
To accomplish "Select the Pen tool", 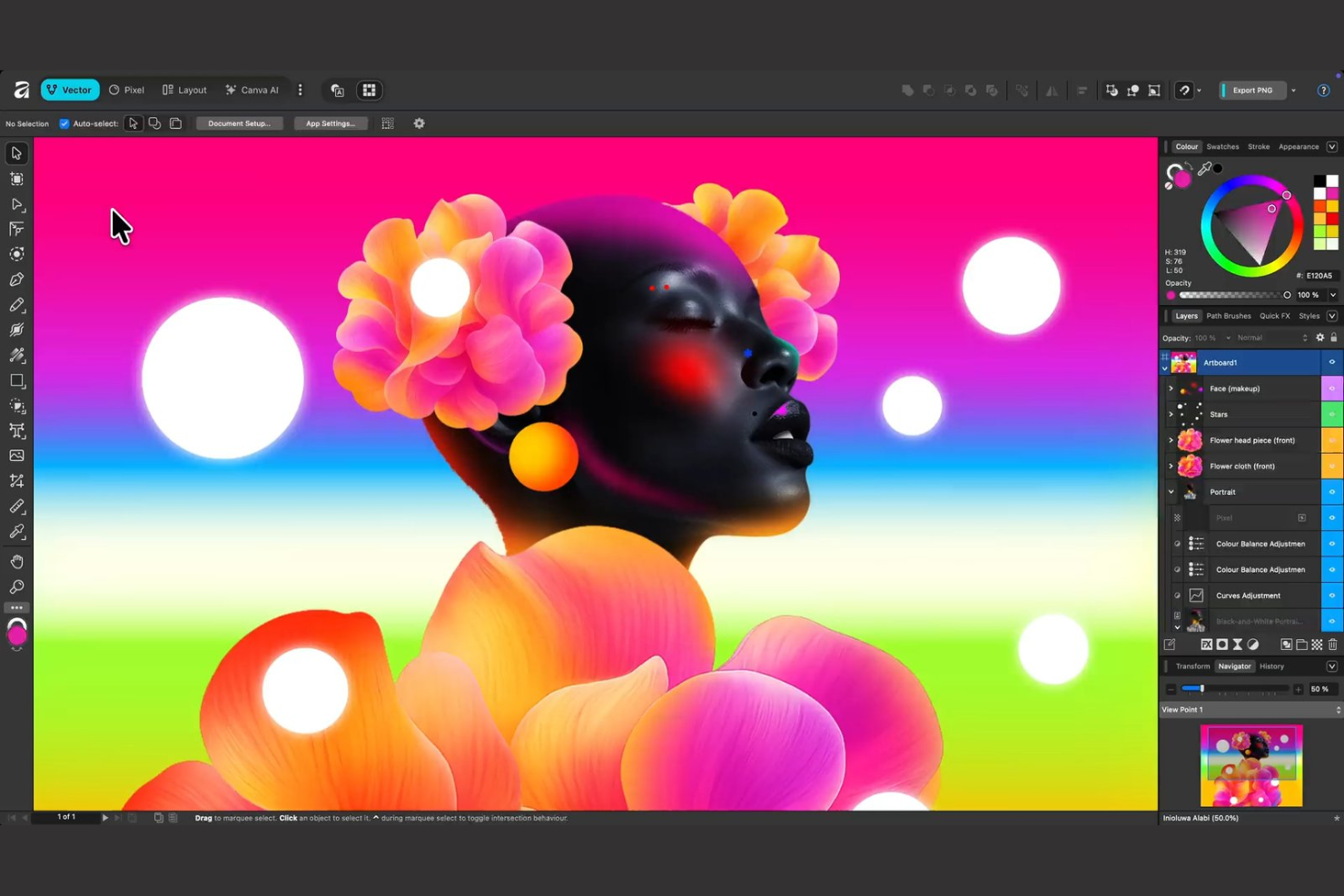I will [16, 280].
